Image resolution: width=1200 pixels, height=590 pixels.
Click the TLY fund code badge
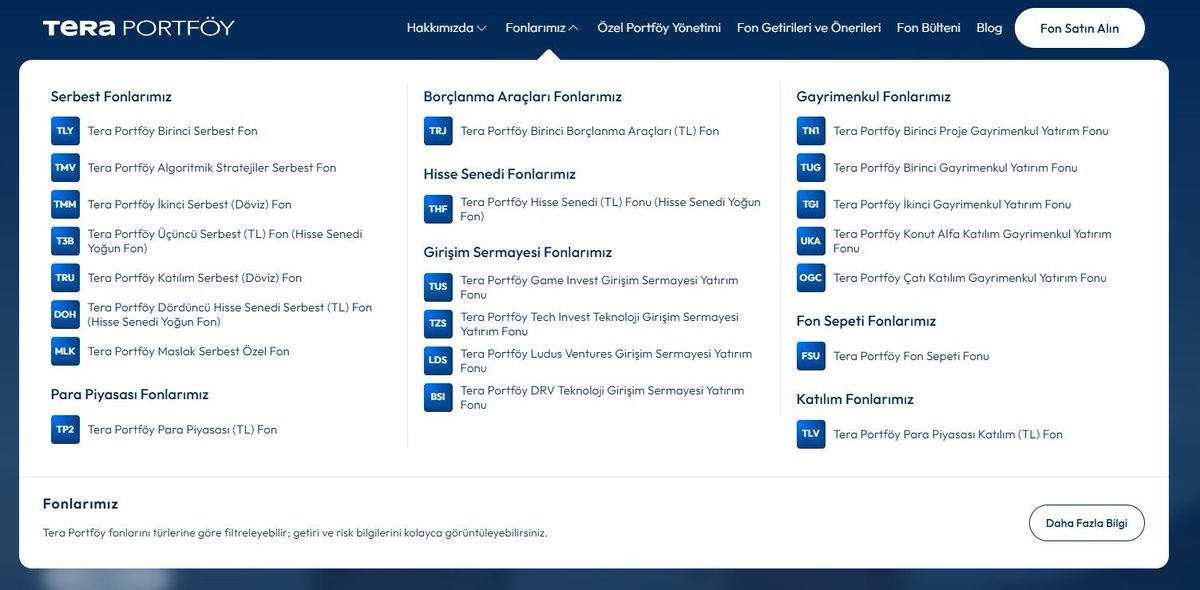coord(65,131)
